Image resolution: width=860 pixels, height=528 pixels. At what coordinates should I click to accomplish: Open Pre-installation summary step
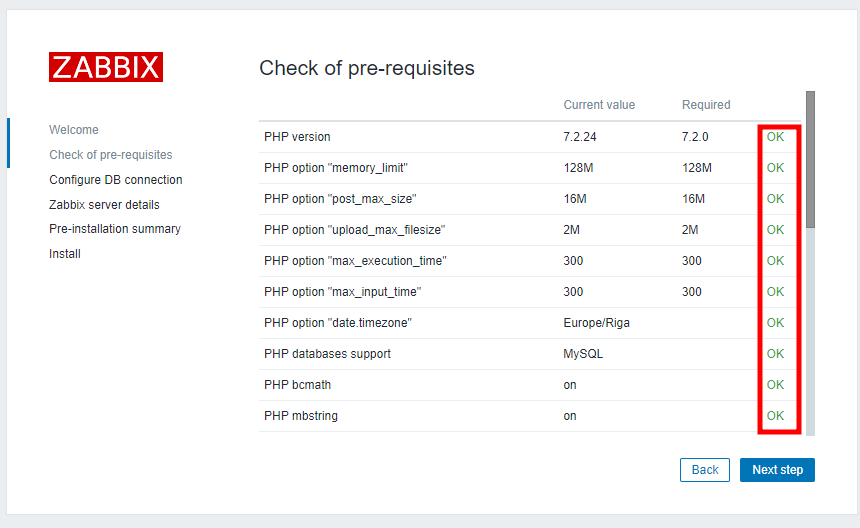click(x=115, y=229)
